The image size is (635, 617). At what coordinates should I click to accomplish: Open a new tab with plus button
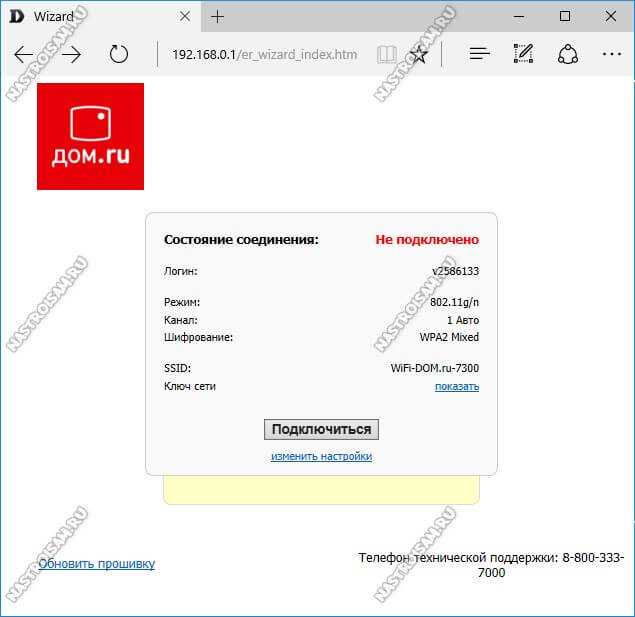(x=217, y=17)
